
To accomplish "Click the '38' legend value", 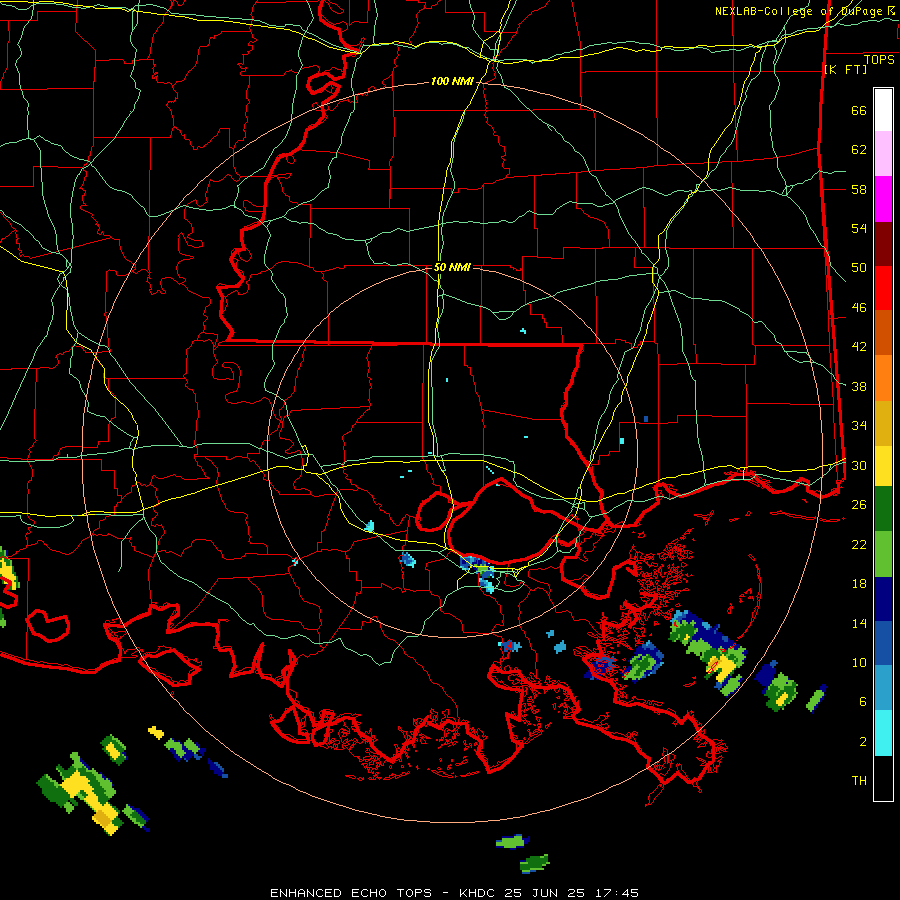I will pos(859,386).
